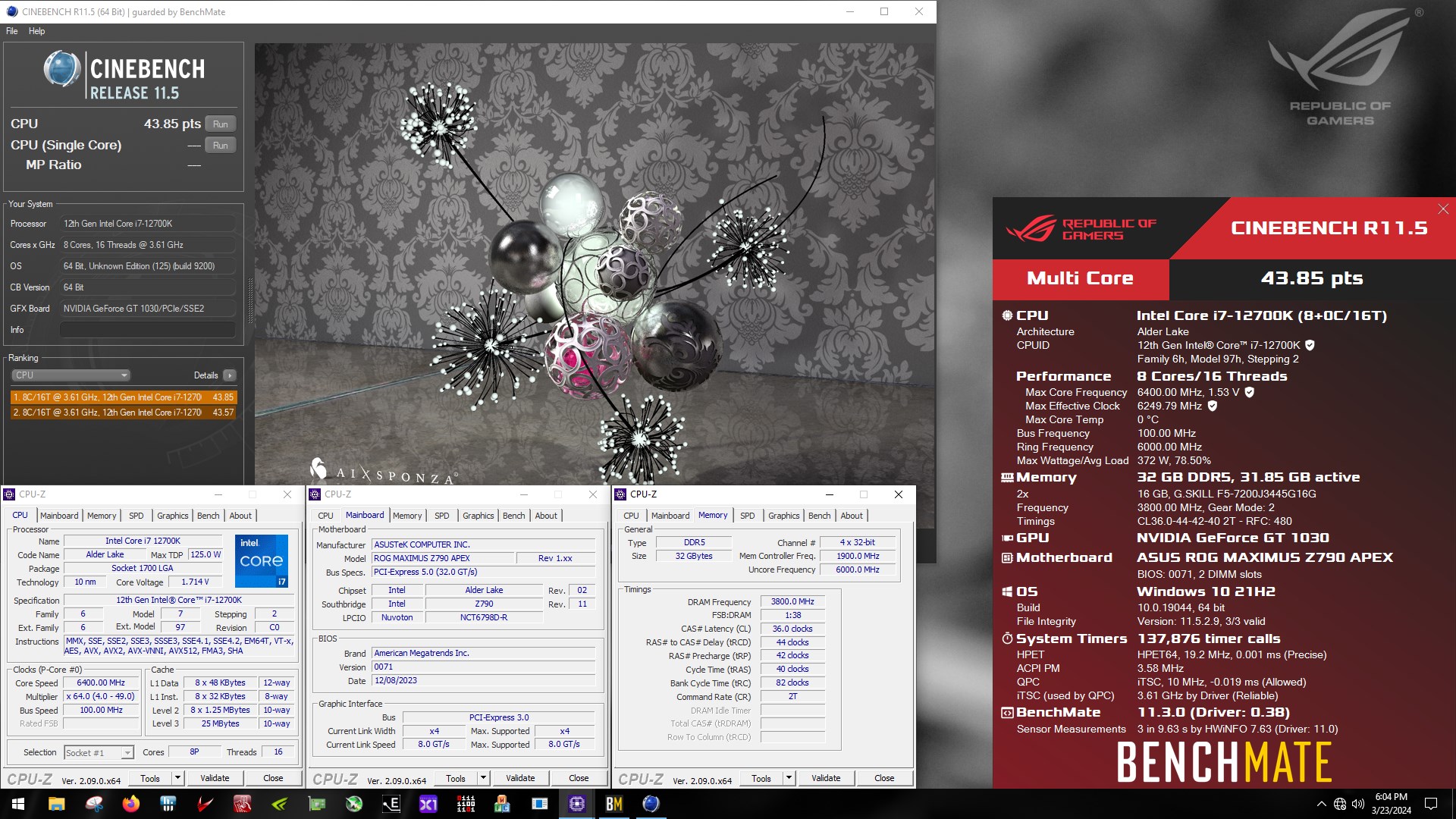The height and width of the screenshot is (819, 1456).
Task: Click the Uncore Frequency value 6000.0 MHz
Action: coord(858,570)
